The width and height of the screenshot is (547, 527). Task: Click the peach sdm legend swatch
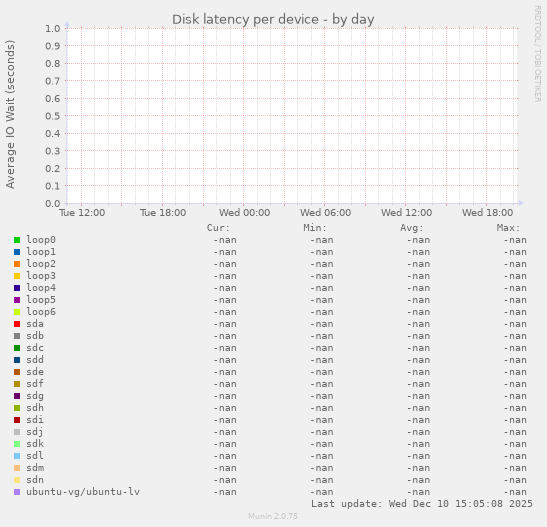tap(17, 468)
